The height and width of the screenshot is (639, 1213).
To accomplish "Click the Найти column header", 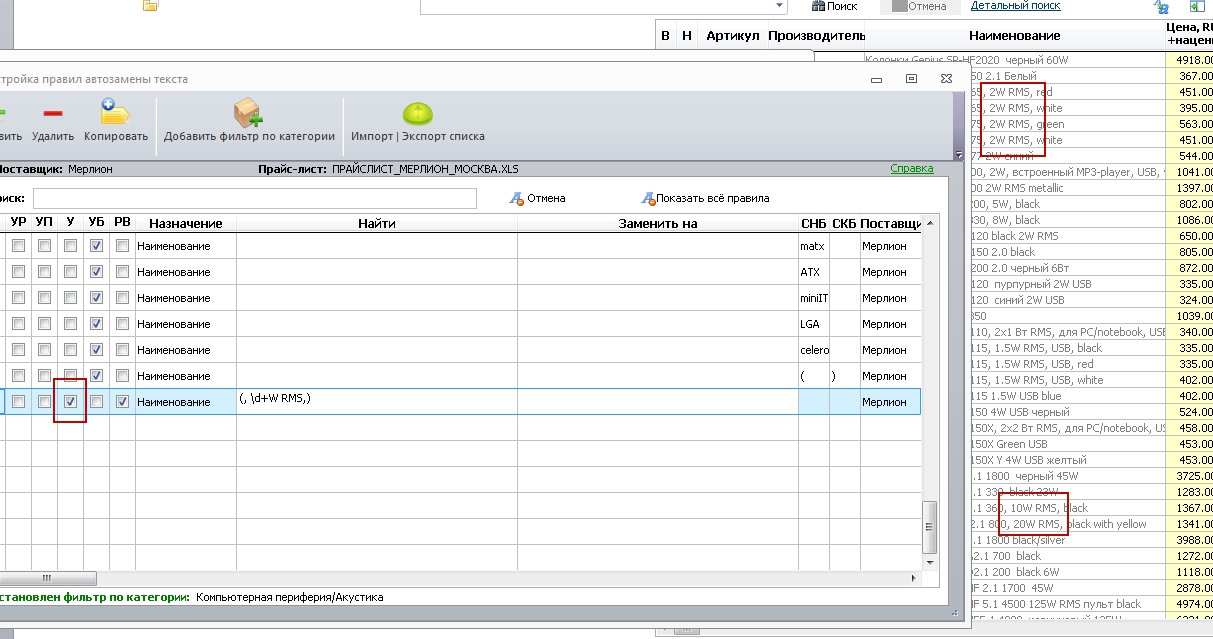I will [x=377, y=223].
